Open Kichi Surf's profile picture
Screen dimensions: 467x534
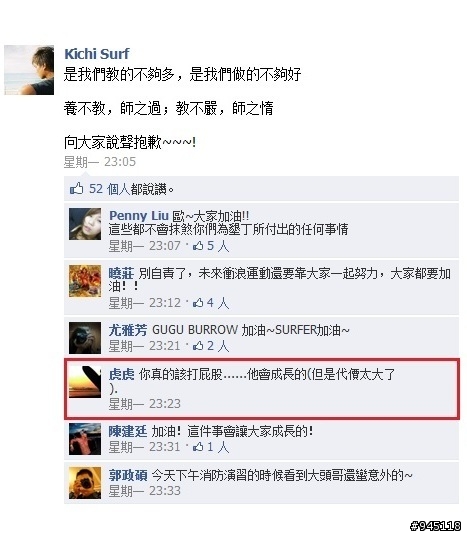point(29,70)
